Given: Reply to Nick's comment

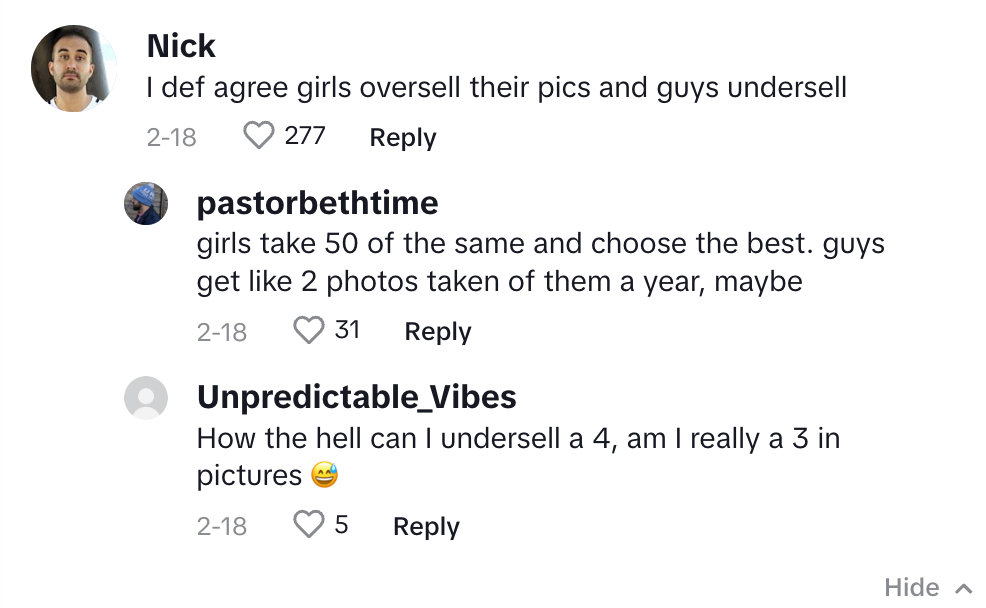Looking at the screenshot, I should point(402,137).
